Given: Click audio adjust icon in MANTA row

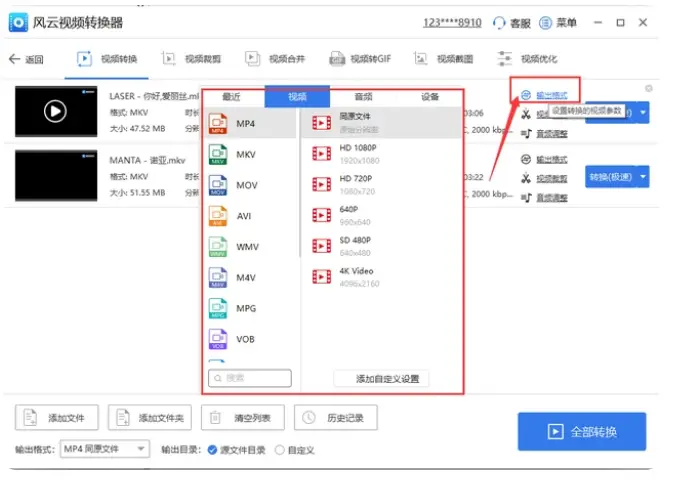Looking at the screenshot, I should click(x=526, y=198).
